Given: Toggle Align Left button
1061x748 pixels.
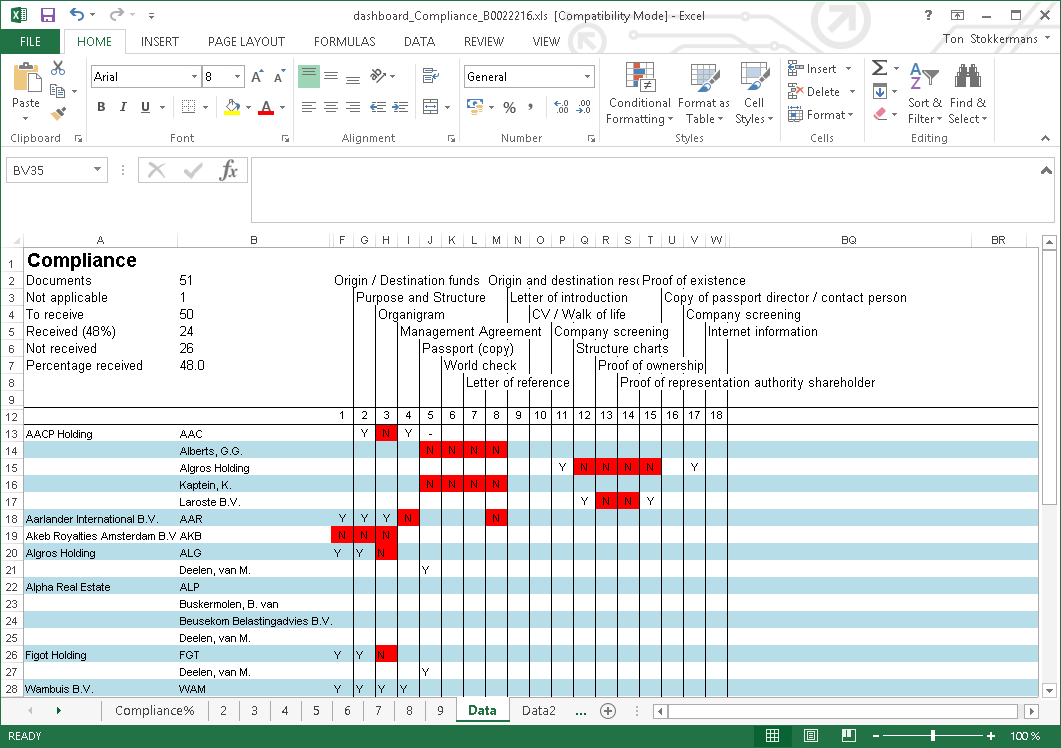Looking at the screenshot, I should pos(309,107).
